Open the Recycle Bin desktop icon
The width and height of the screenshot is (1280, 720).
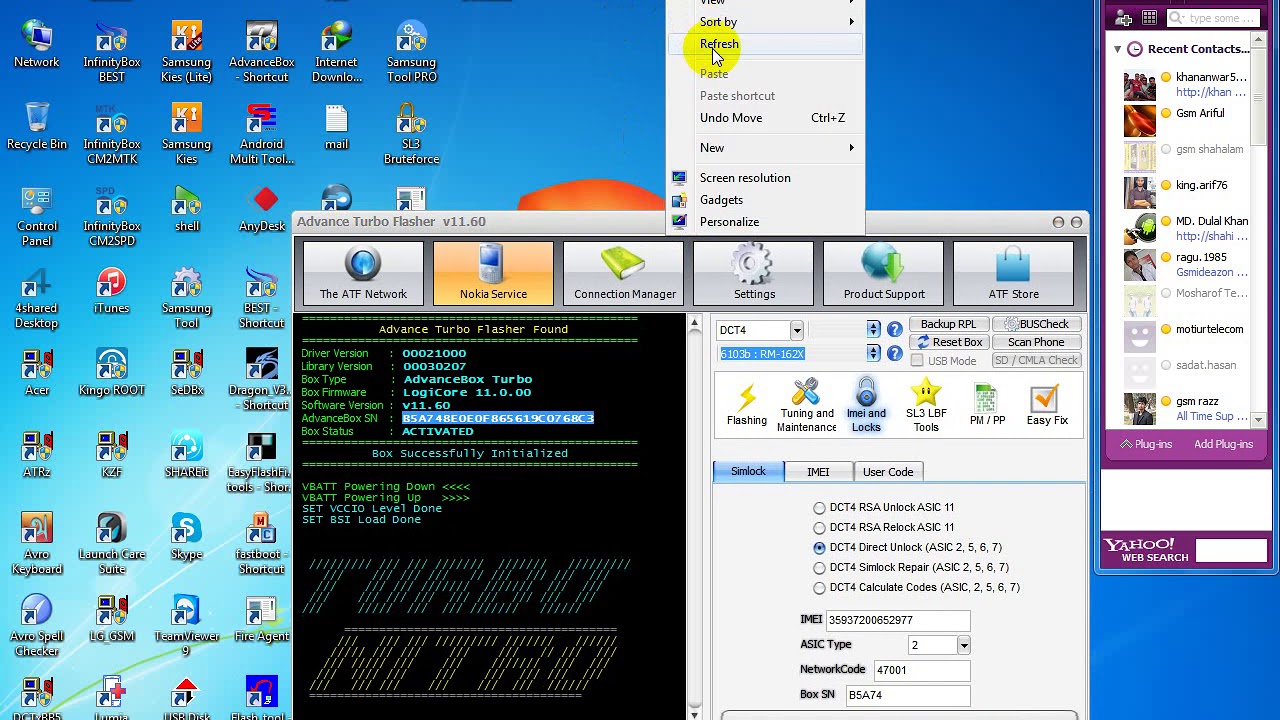[x=37, y=126]
